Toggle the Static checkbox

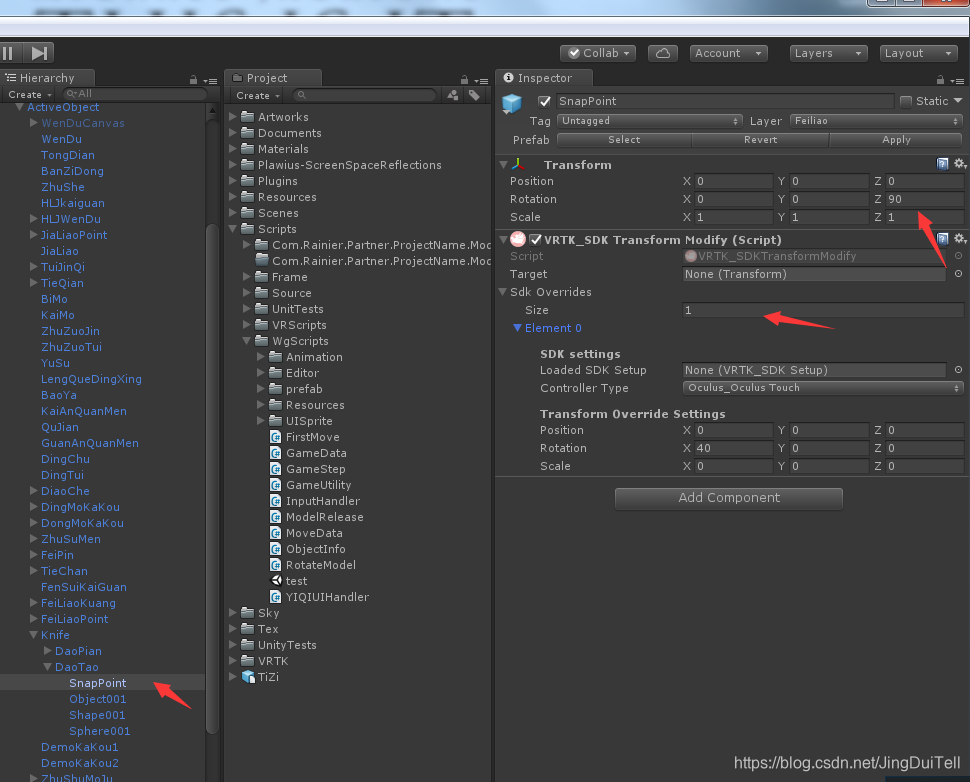[906, 101]
